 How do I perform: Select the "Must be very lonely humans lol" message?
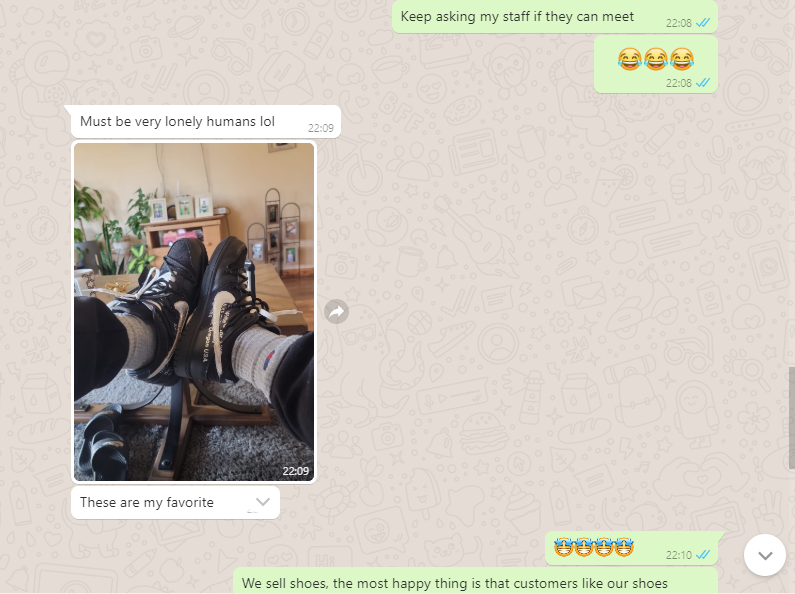tap(206, 122)
